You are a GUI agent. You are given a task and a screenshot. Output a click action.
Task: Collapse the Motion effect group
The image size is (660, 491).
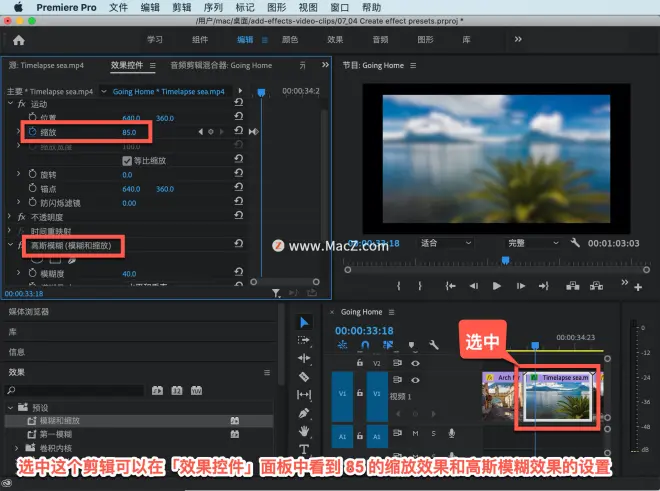(11, 103)
